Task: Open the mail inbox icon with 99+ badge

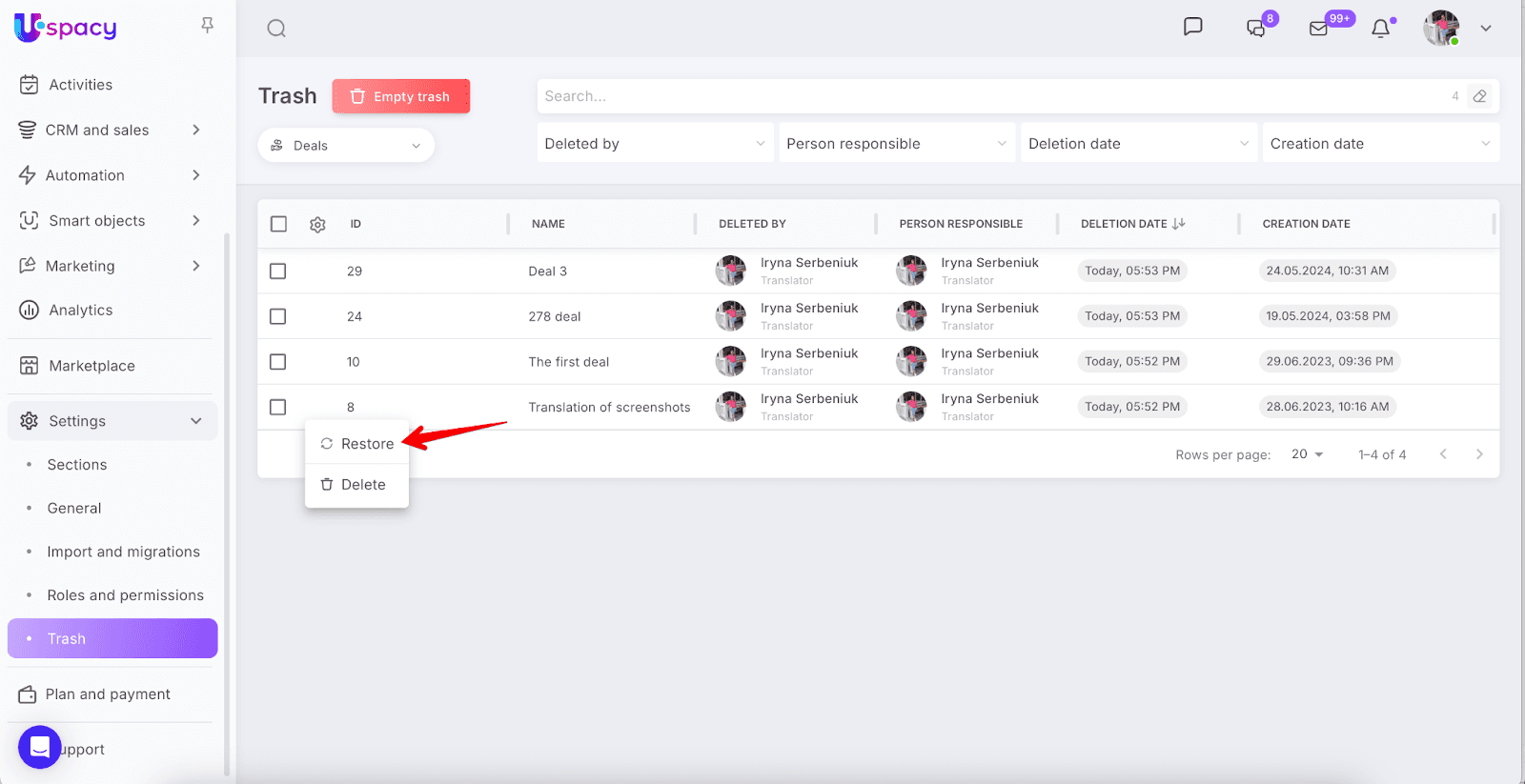Action: pos(1319,29)
